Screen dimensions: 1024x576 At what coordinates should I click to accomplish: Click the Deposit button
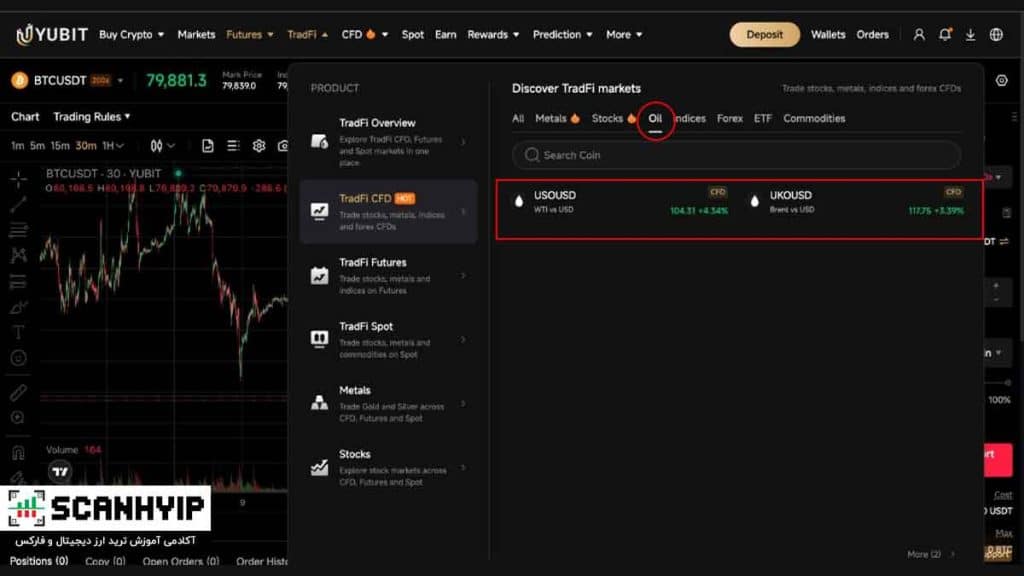[x=764, y=35]
